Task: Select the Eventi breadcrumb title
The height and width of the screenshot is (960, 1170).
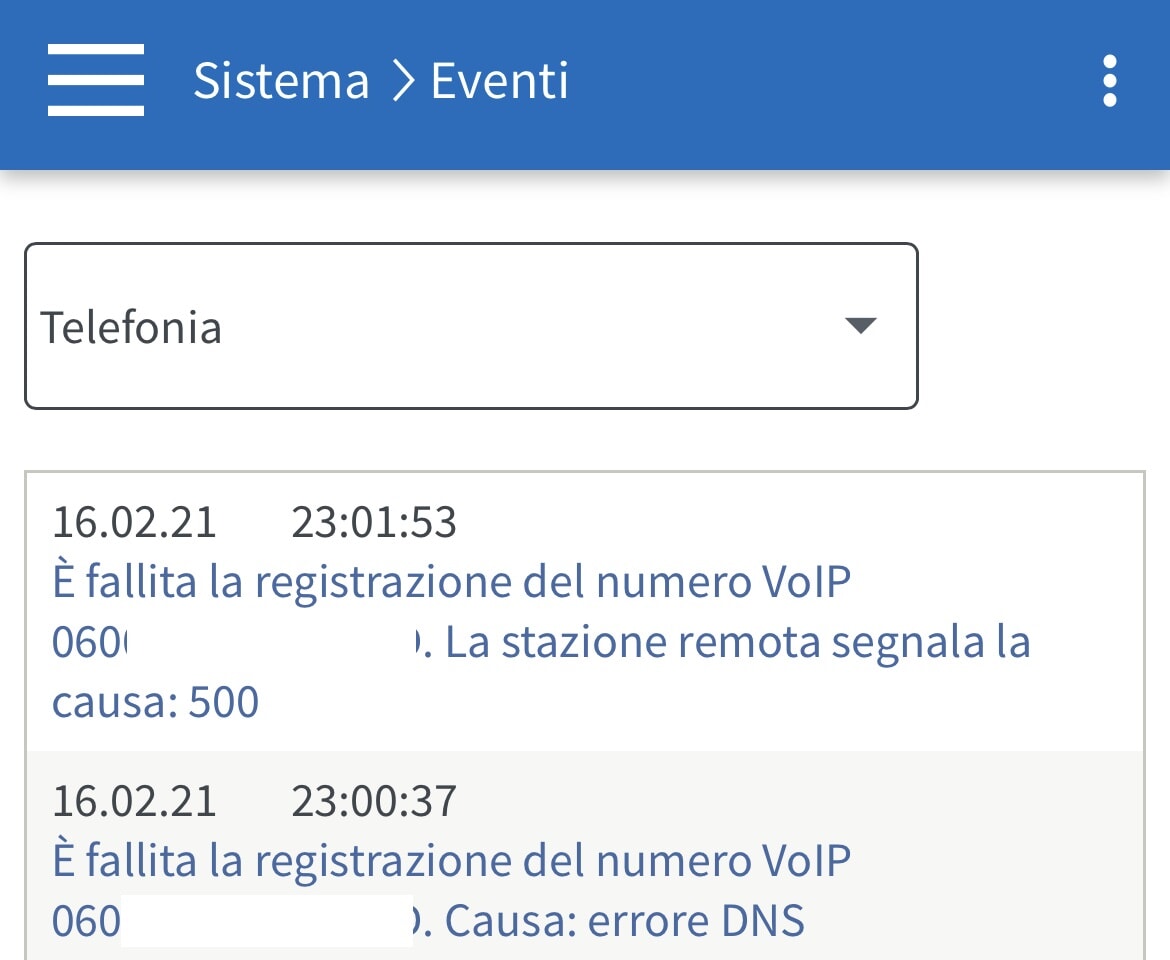Action: [499, 81]
